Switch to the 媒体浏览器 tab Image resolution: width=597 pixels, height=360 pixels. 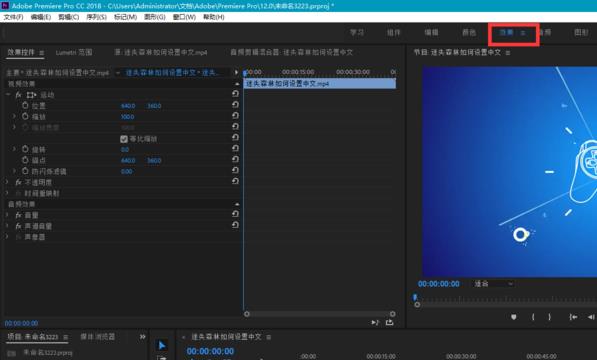[x=97, y=337]
